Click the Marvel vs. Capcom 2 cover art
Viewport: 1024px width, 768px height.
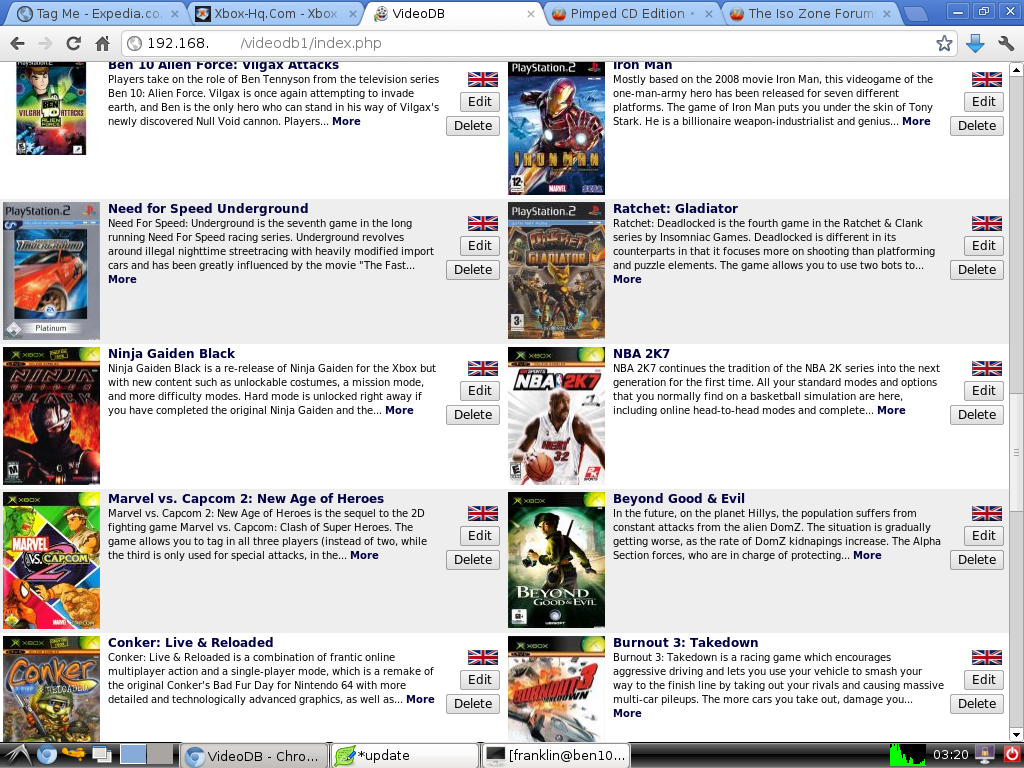(x=52, y=560)
